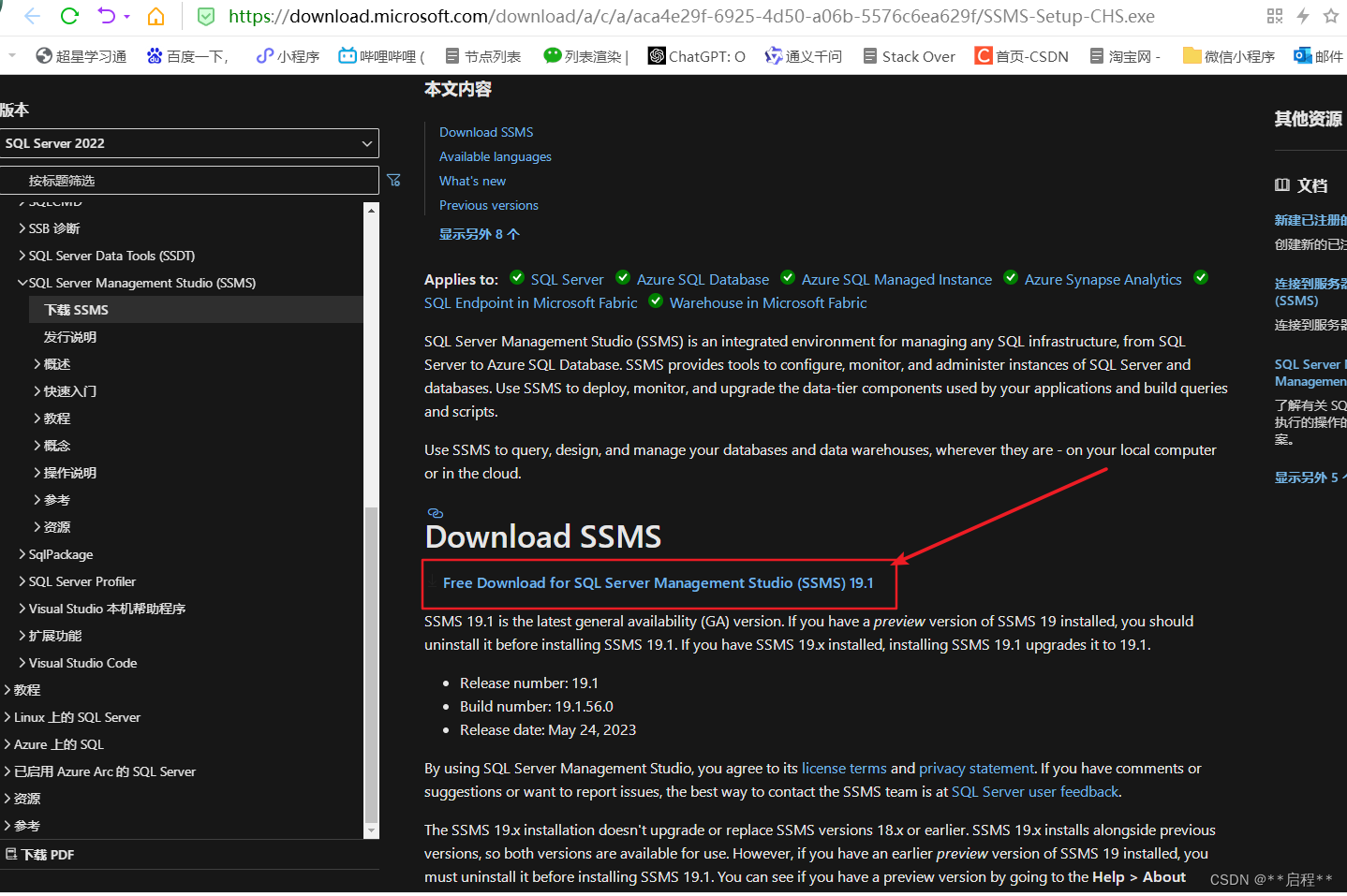
Task: Open Azure Synapse Analytics link
Action: coord(1103,279)
